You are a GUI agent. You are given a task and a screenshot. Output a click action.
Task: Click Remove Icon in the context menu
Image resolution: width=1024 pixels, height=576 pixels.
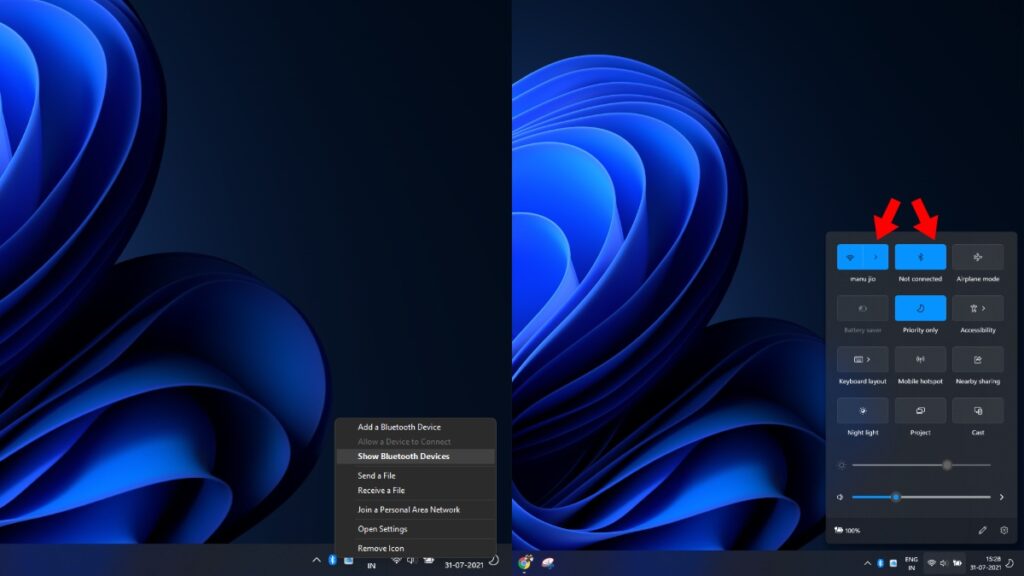click(x=381, y=547)
